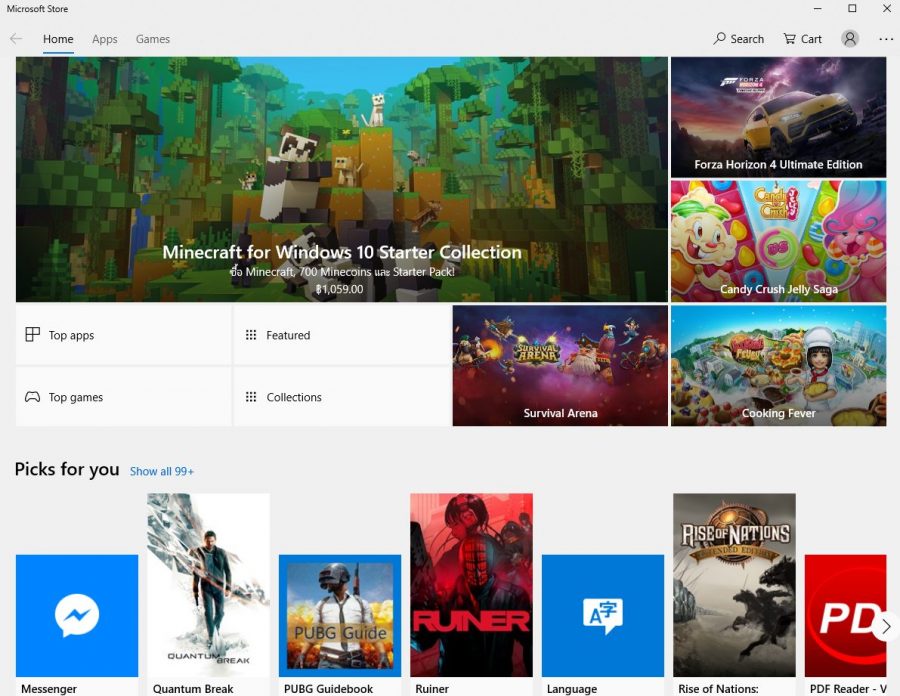Screen dimensions: 900x696
Task: Click the Language title text
Action: coord(572,689)
